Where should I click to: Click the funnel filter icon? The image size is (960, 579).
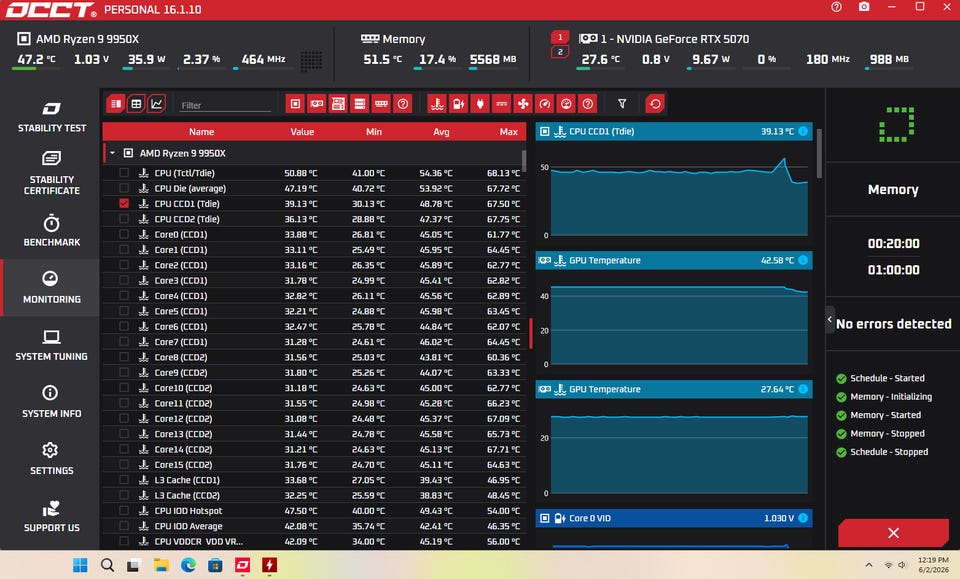[x=622, y=104]
